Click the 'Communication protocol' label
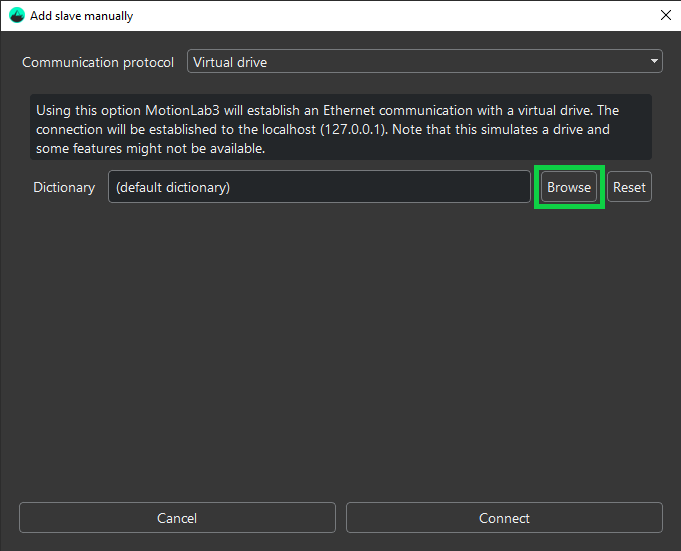 click(98, 62)
